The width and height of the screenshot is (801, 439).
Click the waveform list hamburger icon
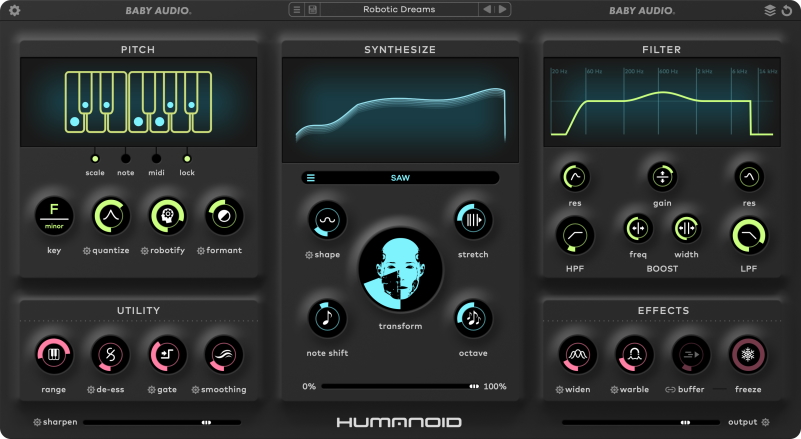click(x=311, y=178)
